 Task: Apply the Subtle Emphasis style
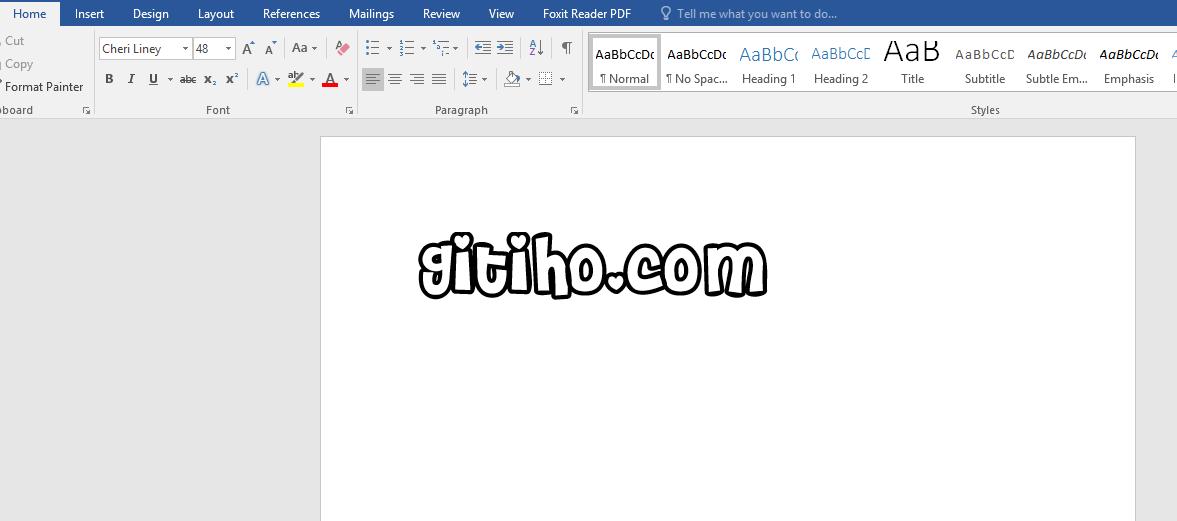coord(1057,62)
